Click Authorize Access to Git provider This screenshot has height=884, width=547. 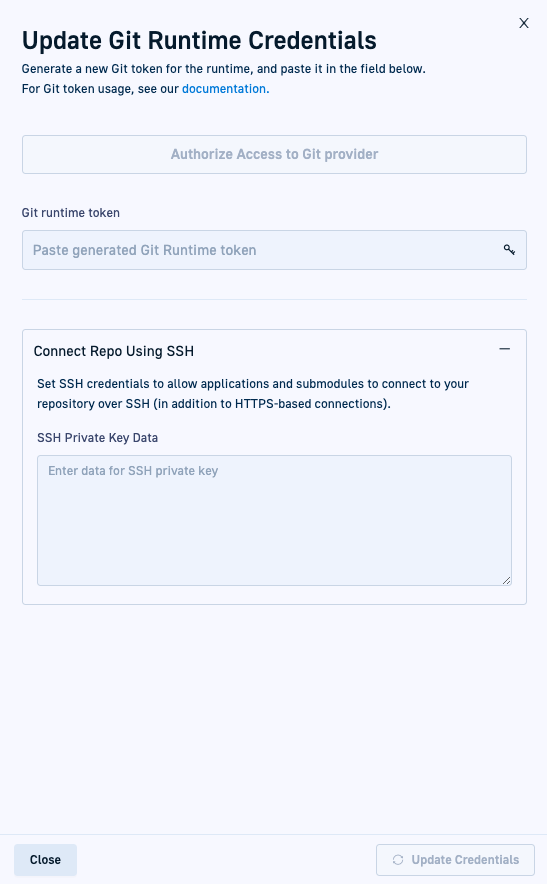coord(274,154)
